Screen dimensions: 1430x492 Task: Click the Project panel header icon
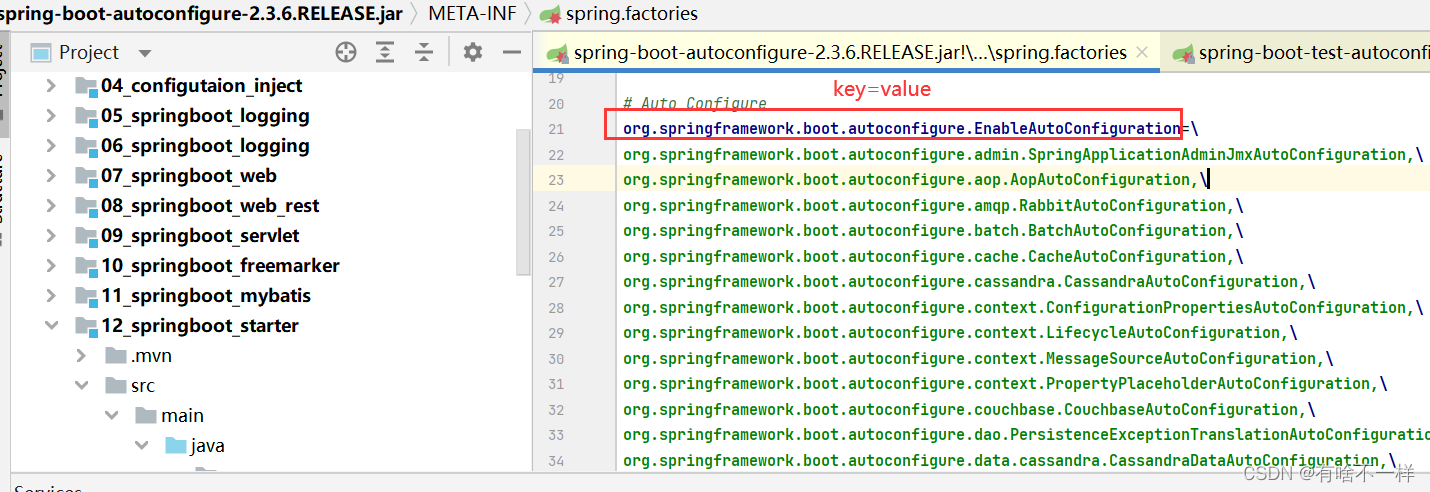[x=40, y=53]
